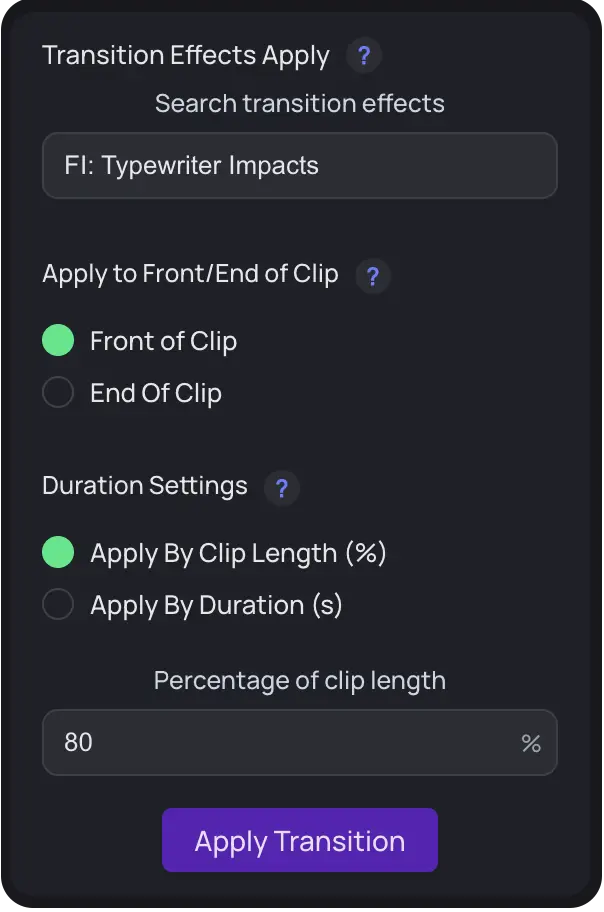This screenshot has height=912, width=604.
Task: Select Front of Clip option
Action: [x=58, y=340]
